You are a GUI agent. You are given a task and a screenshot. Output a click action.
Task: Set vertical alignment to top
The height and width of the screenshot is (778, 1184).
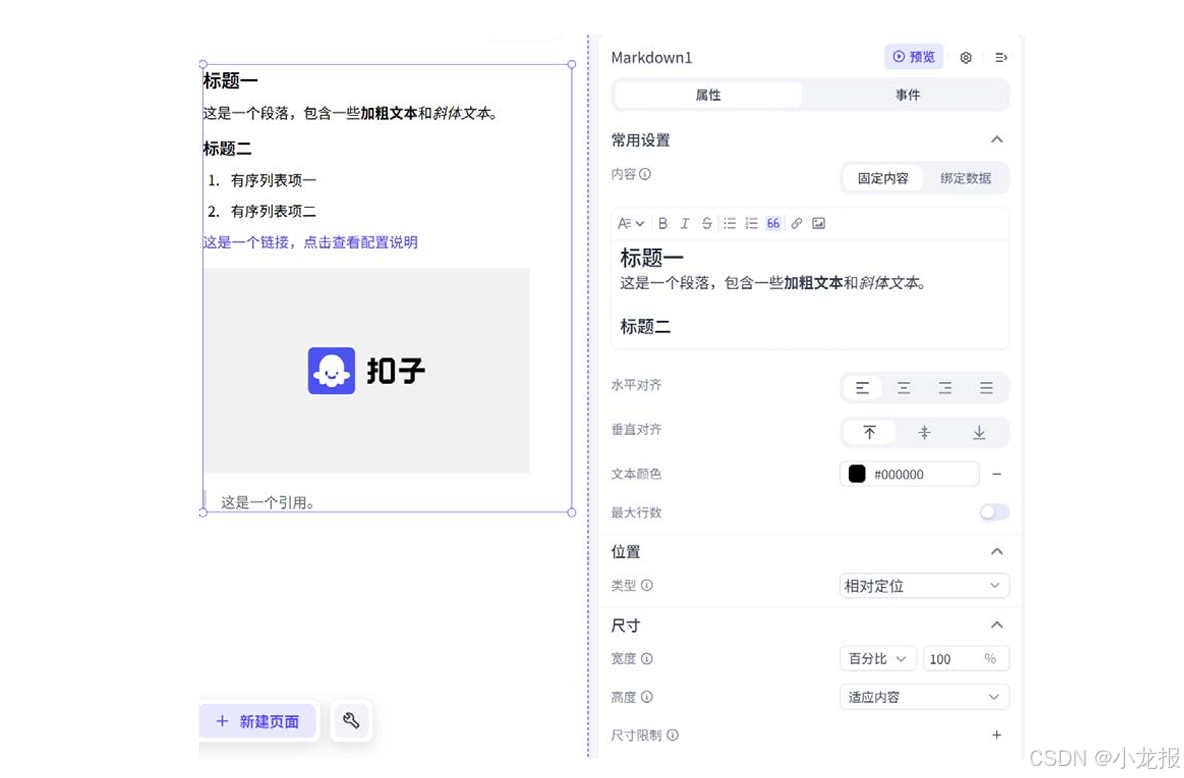[869, 433]
